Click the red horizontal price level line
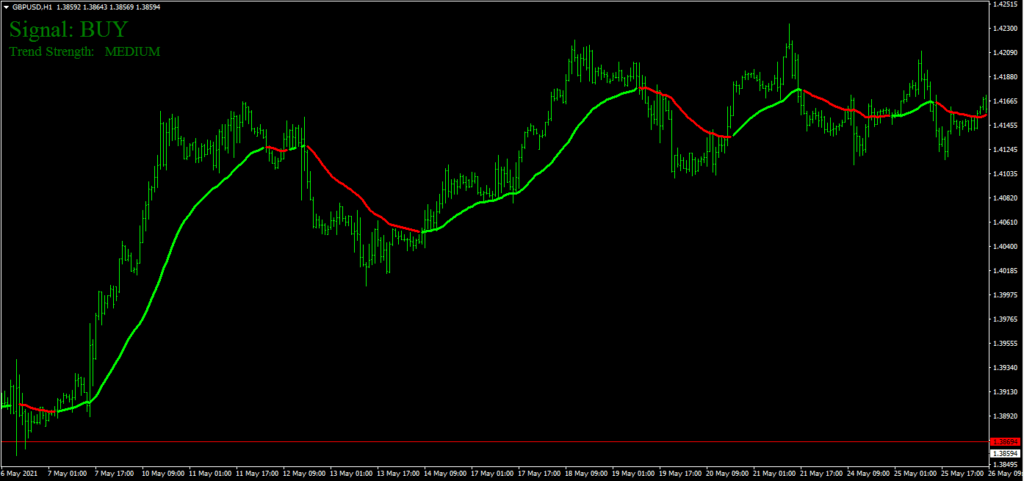Screen dimensions: 1024x481 500,441
